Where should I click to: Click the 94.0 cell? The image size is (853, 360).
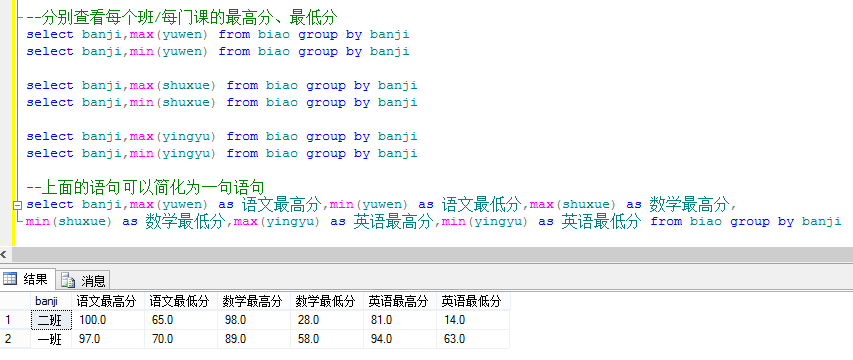click(399, 339)
